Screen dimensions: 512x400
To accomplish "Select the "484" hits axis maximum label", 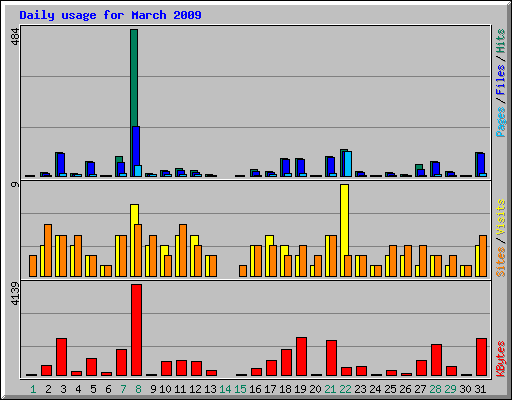I will coord(15,37).
